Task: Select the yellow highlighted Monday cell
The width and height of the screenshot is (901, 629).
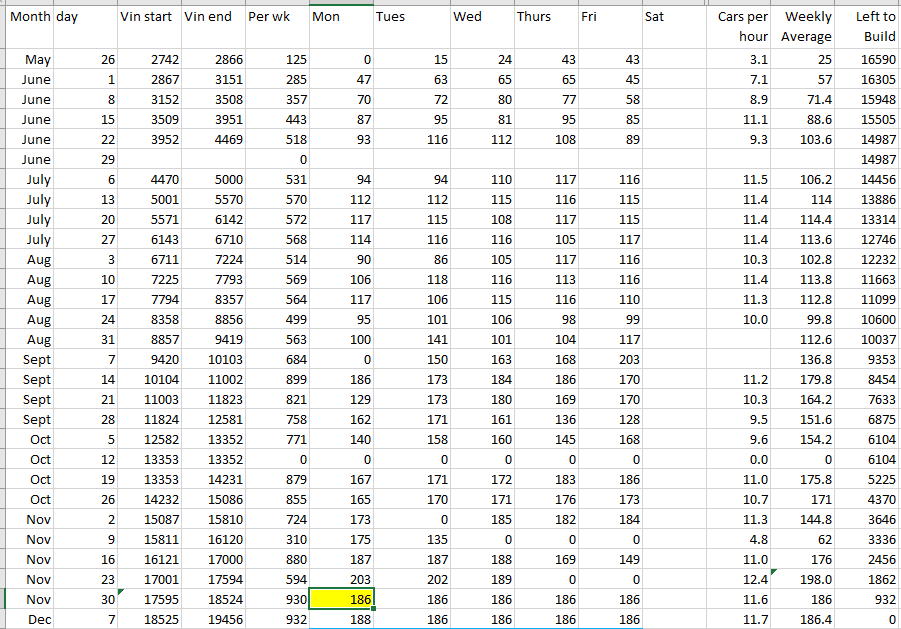Action: coord(340,599)
